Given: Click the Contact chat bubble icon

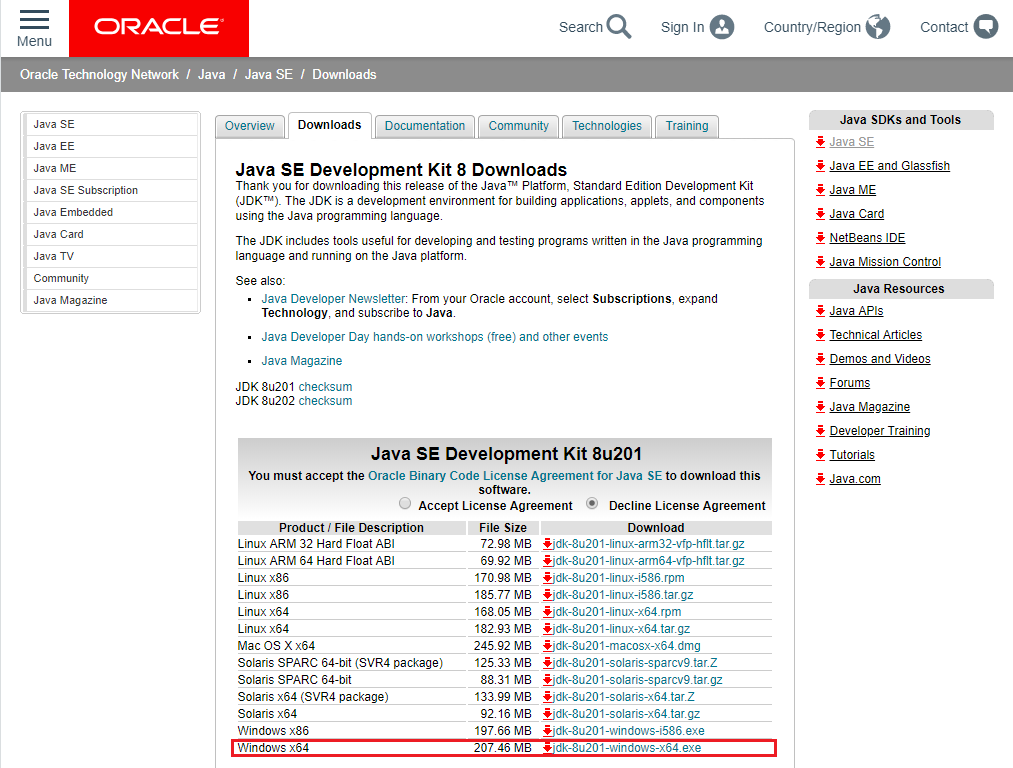Looking at the screenshot, I should pos(985,27).
